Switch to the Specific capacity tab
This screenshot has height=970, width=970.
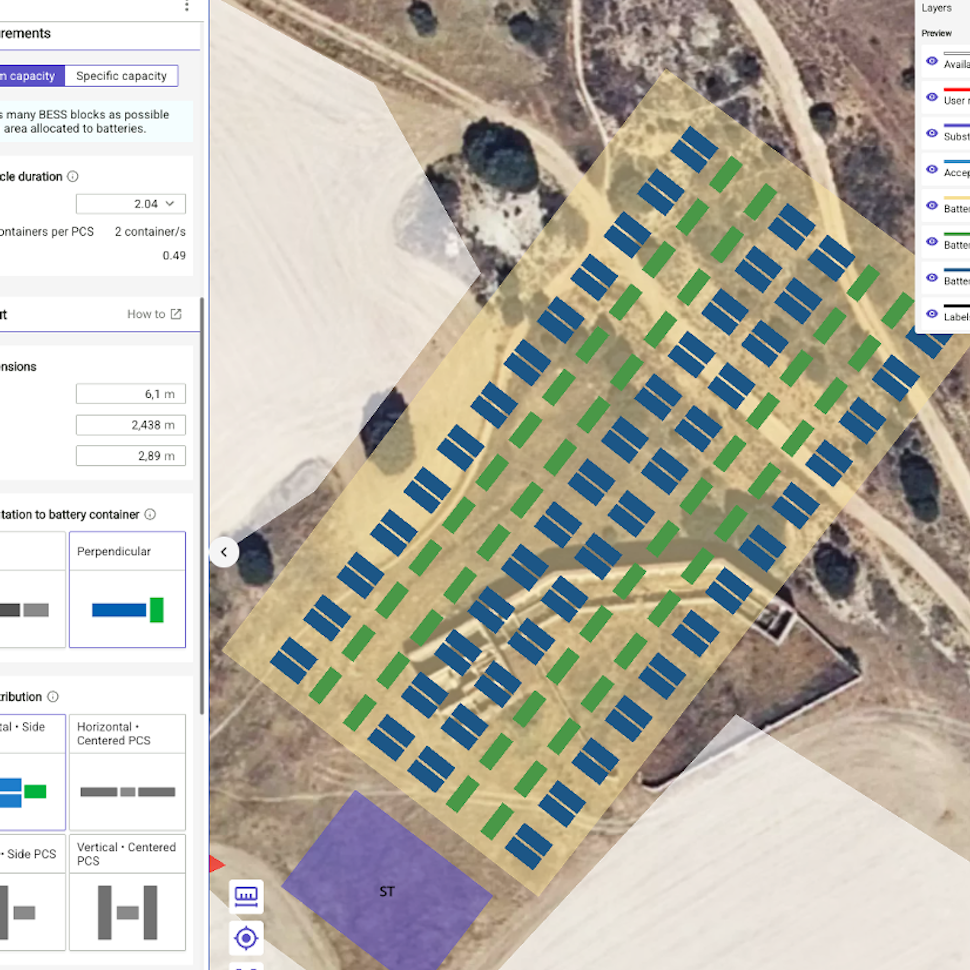(121, 76)
